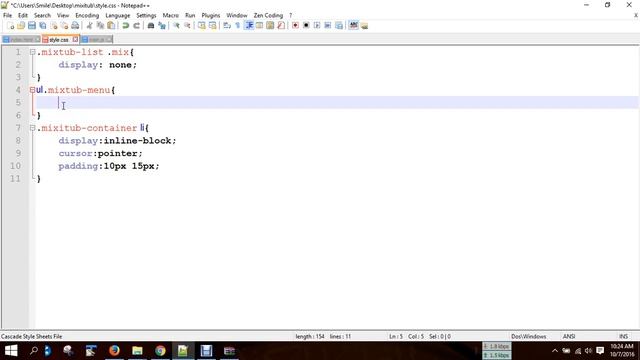Click the spell-check ABC toolbar icon

[353, 26]
